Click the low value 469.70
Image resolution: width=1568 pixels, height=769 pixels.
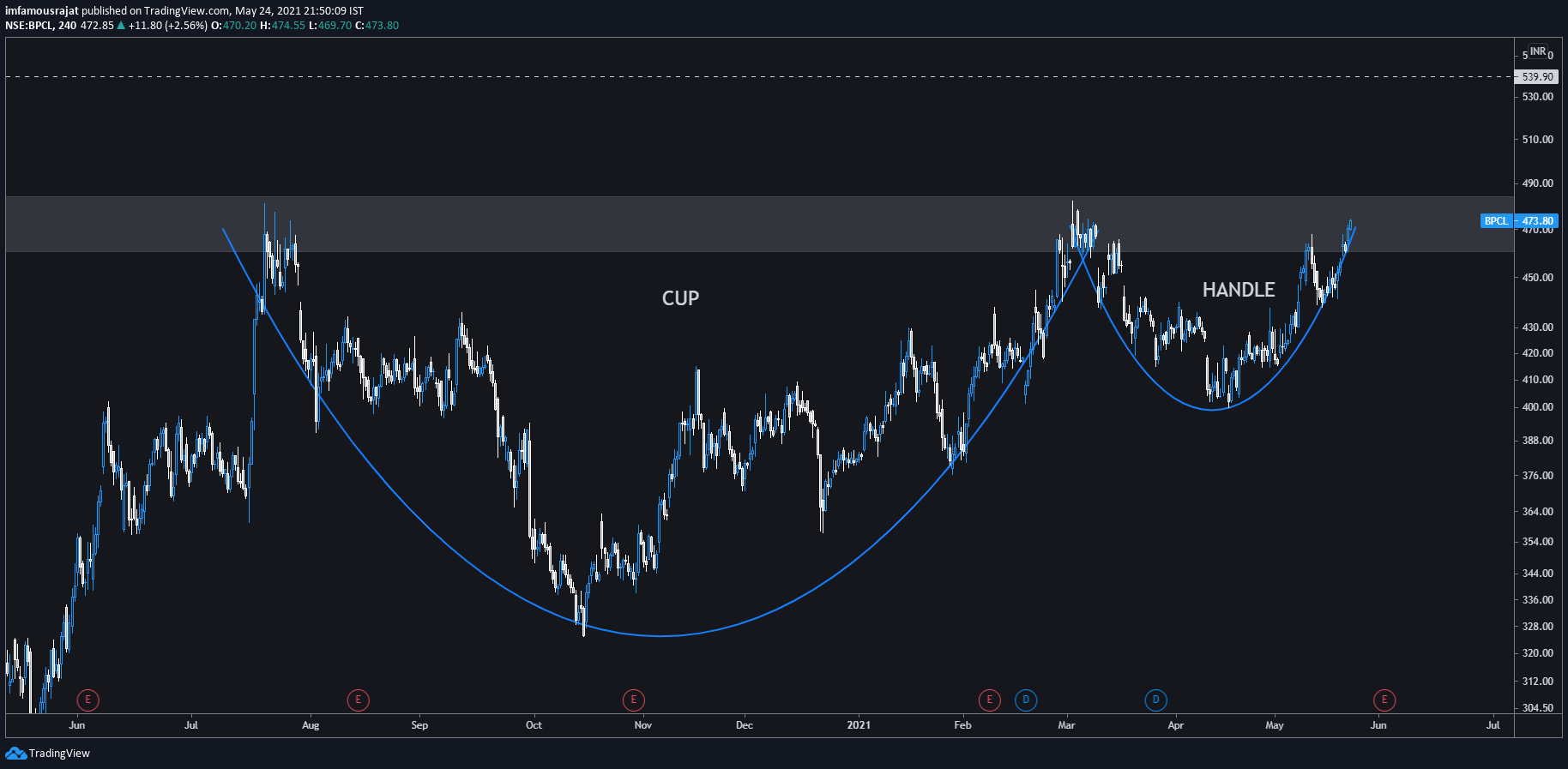pyautogui.click(x=335, y=25)
